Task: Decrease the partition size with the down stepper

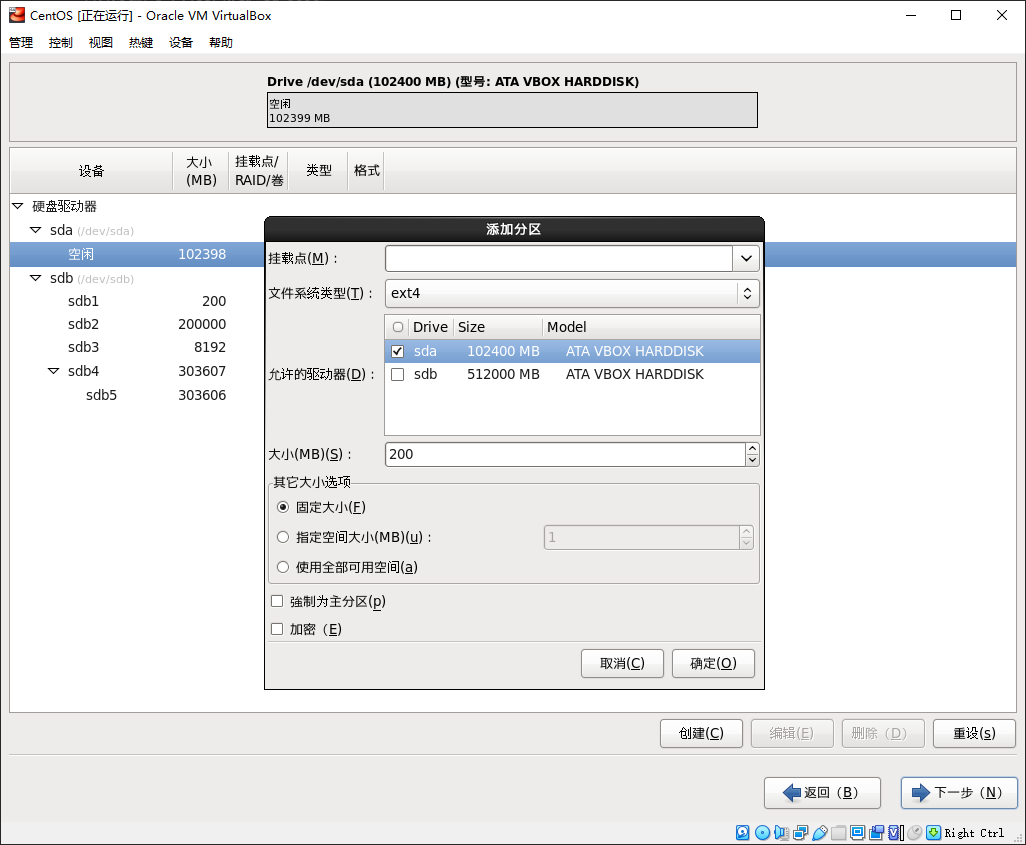Action: pos(752,460)
